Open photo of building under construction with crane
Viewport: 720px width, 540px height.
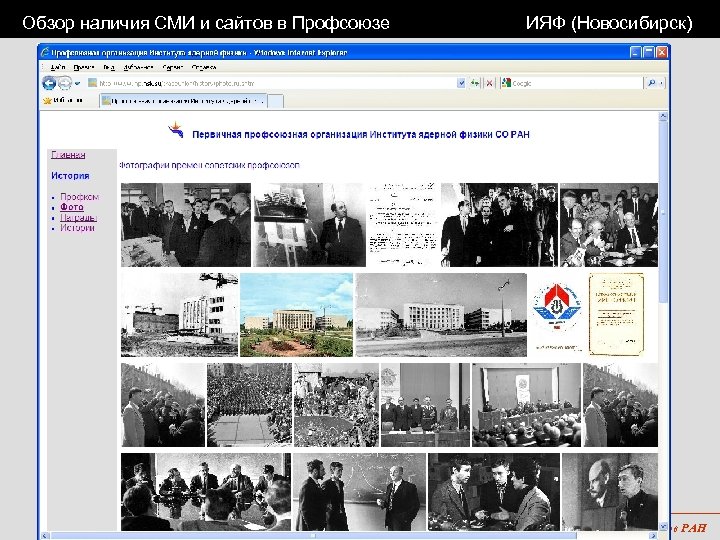coord(180,315)
